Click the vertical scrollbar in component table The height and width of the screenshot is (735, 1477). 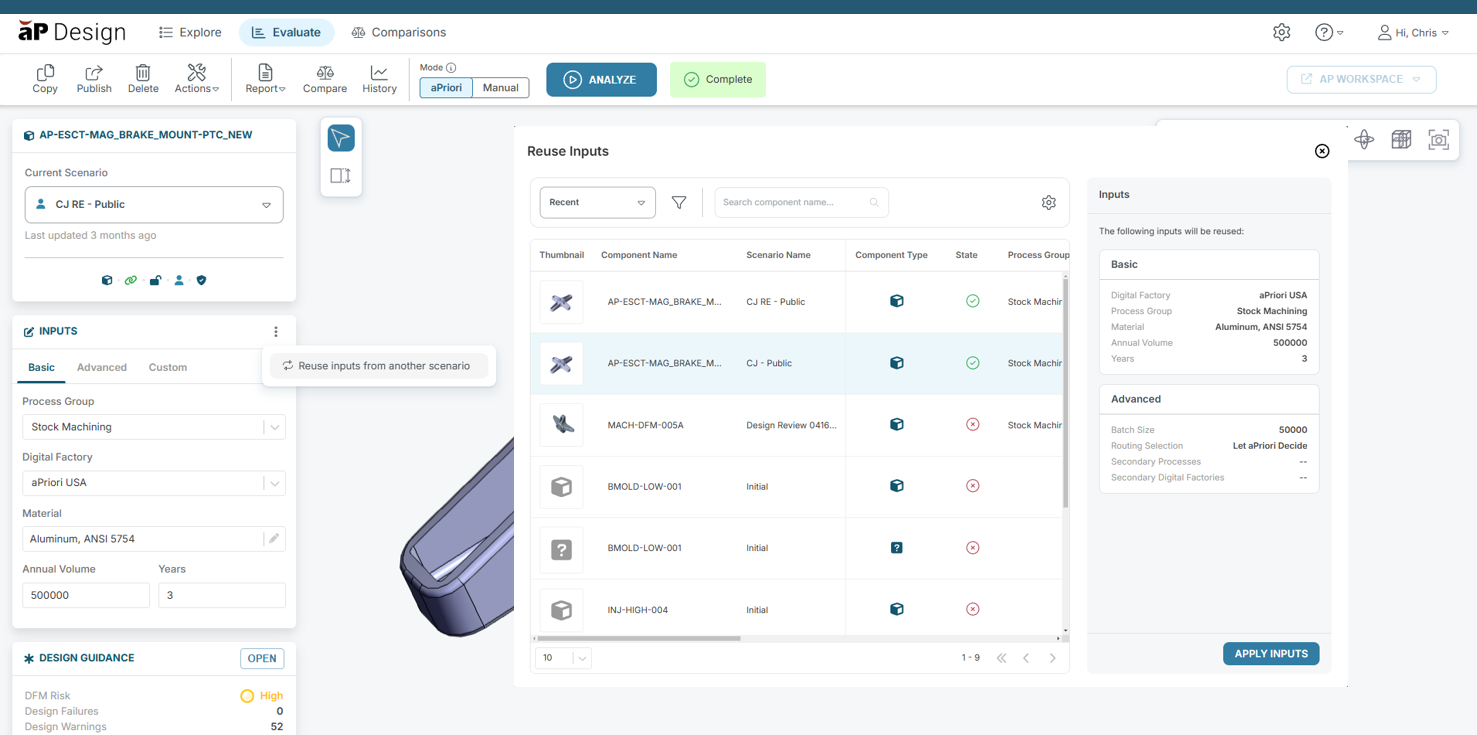pos(1065,394)
